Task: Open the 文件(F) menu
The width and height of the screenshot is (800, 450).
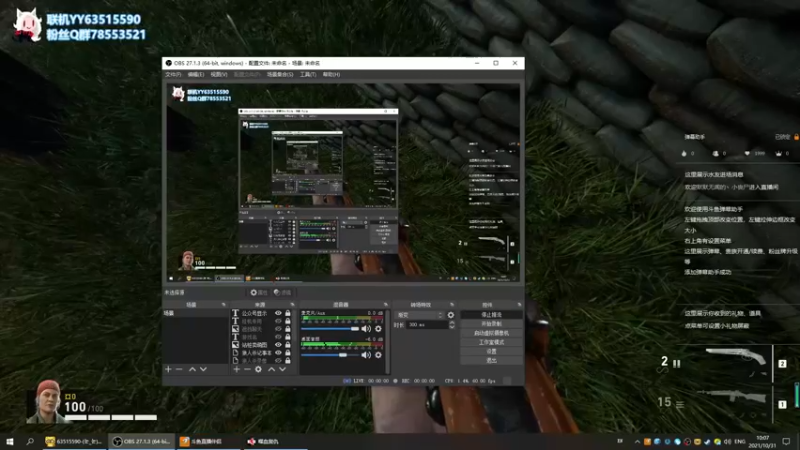Action: [x=173, y=74]
